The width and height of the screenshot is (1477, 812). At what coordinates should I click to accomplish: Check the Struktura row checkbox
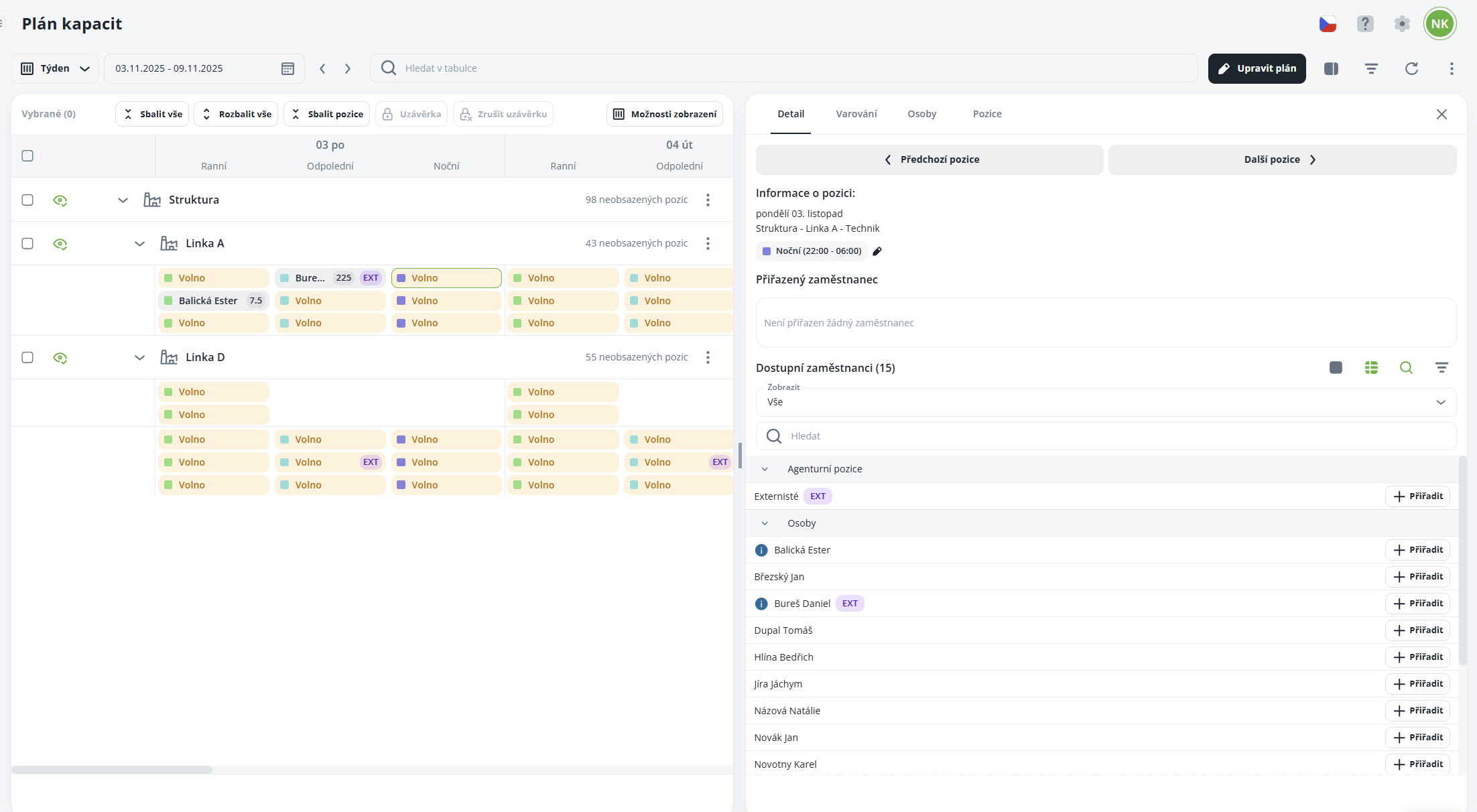coord(27,200)
